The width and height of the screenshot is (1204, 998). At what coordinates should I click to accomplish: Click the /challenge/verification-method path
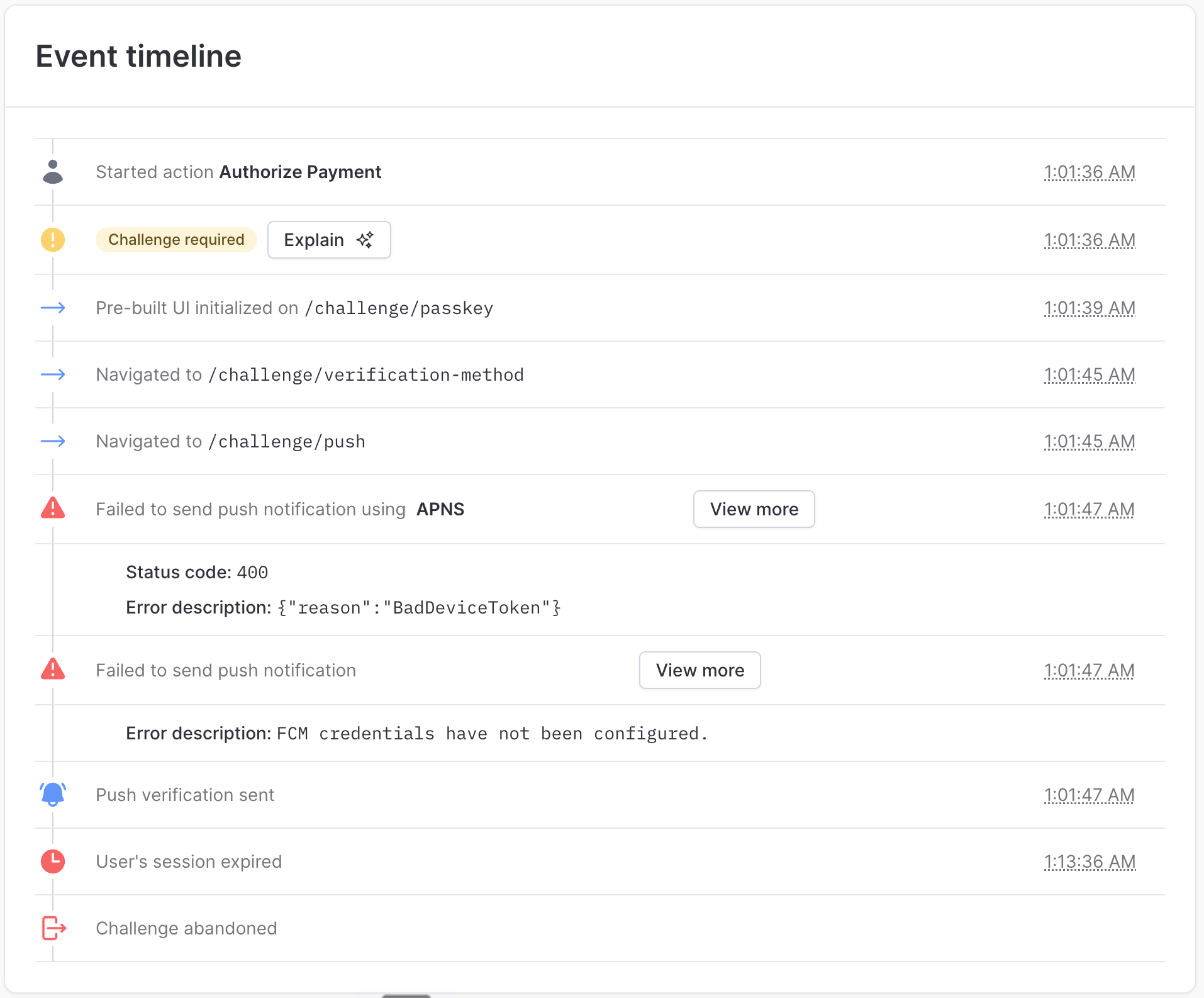(366, 375)
